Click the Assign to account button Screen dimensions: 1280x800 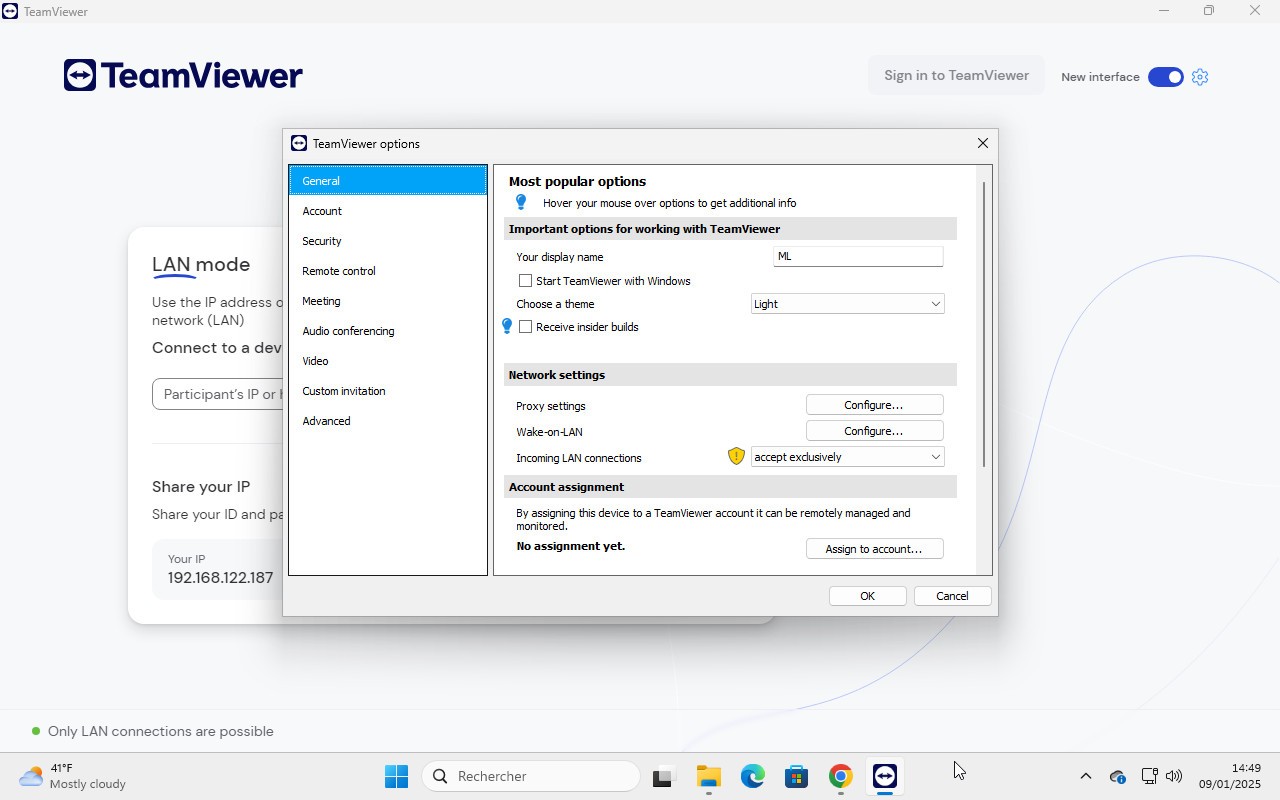click(874, 549)
